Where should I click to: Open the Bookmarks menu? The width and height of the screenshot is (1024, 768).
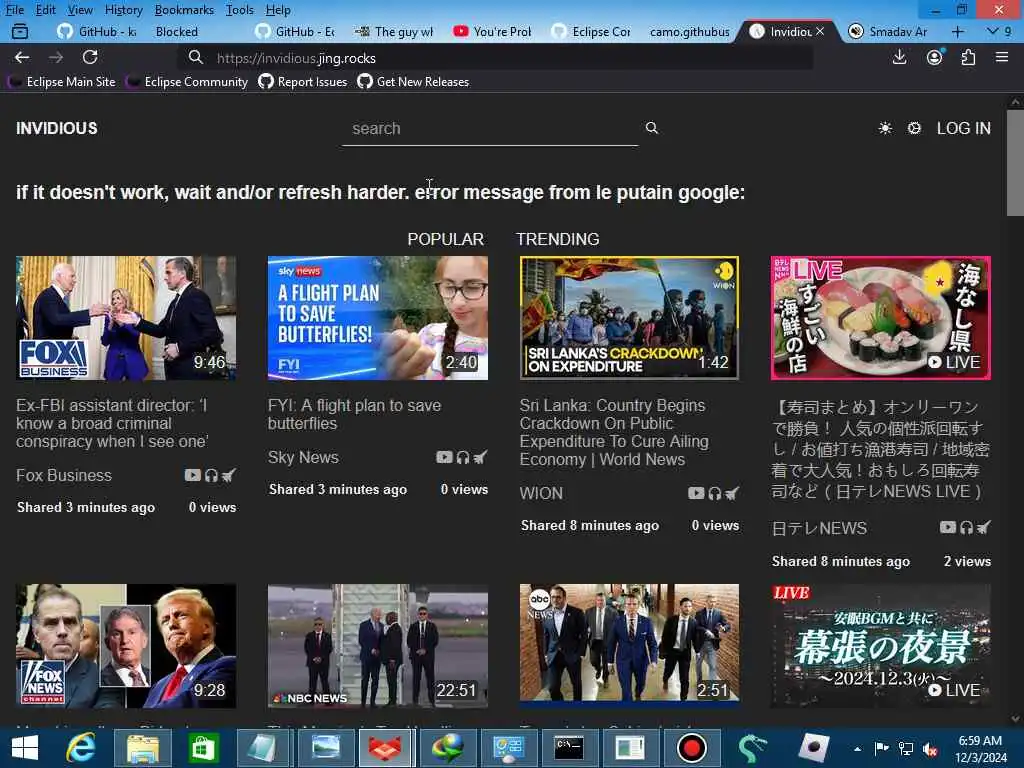point(184,10)
